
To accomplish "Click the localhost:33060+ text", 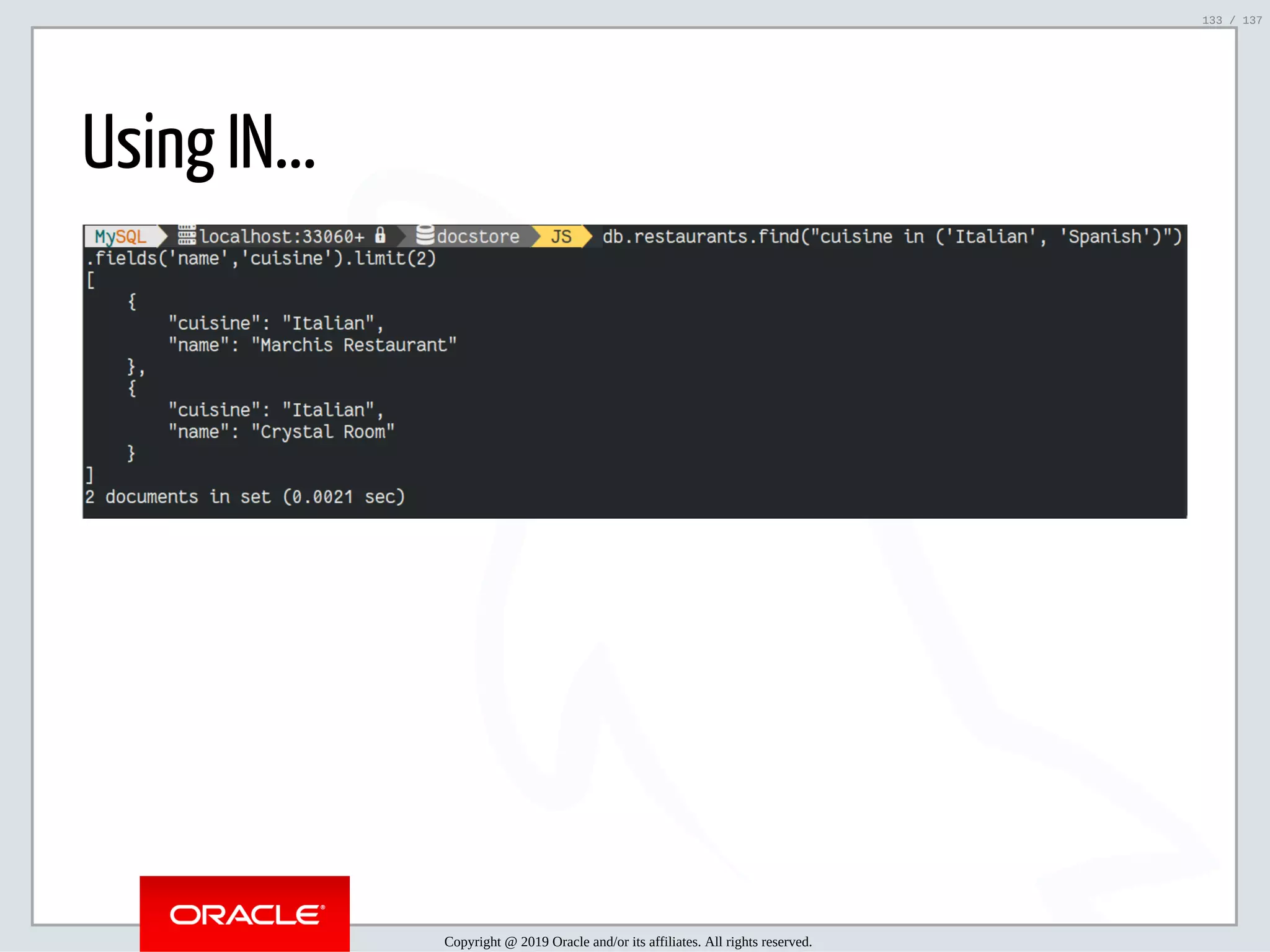I will point(282,237).
